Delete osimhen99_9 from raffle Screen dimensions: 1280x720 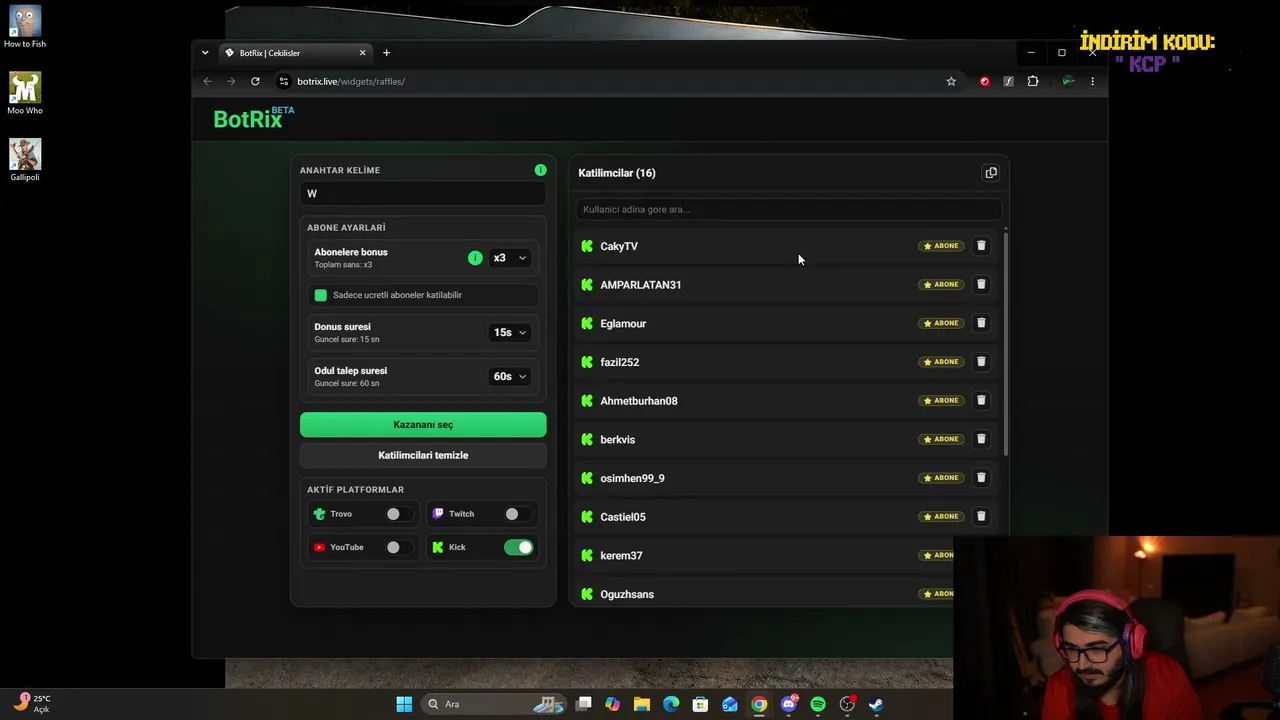[x=981, y=478]
